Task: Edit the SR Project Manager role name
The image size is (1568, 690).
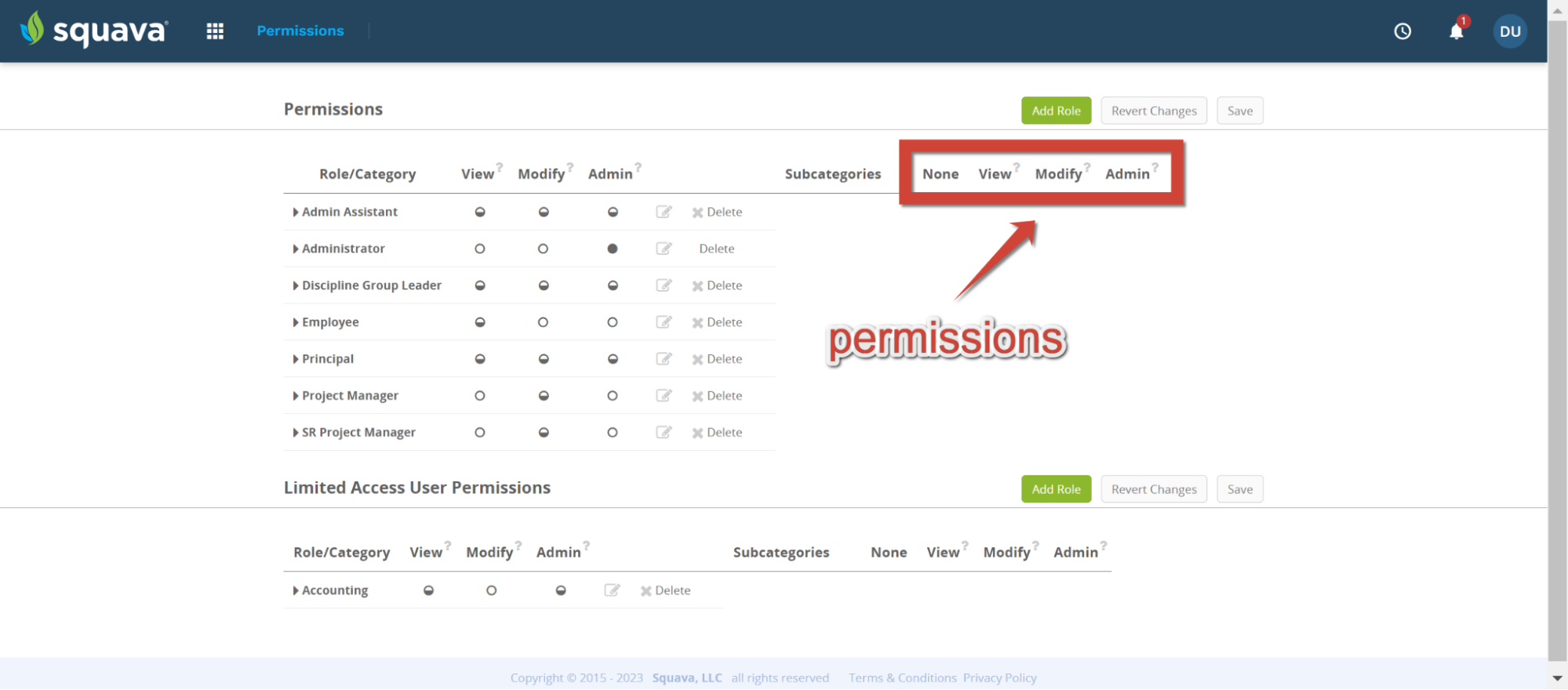Action: pyautogui.click(x=664, y=433)
